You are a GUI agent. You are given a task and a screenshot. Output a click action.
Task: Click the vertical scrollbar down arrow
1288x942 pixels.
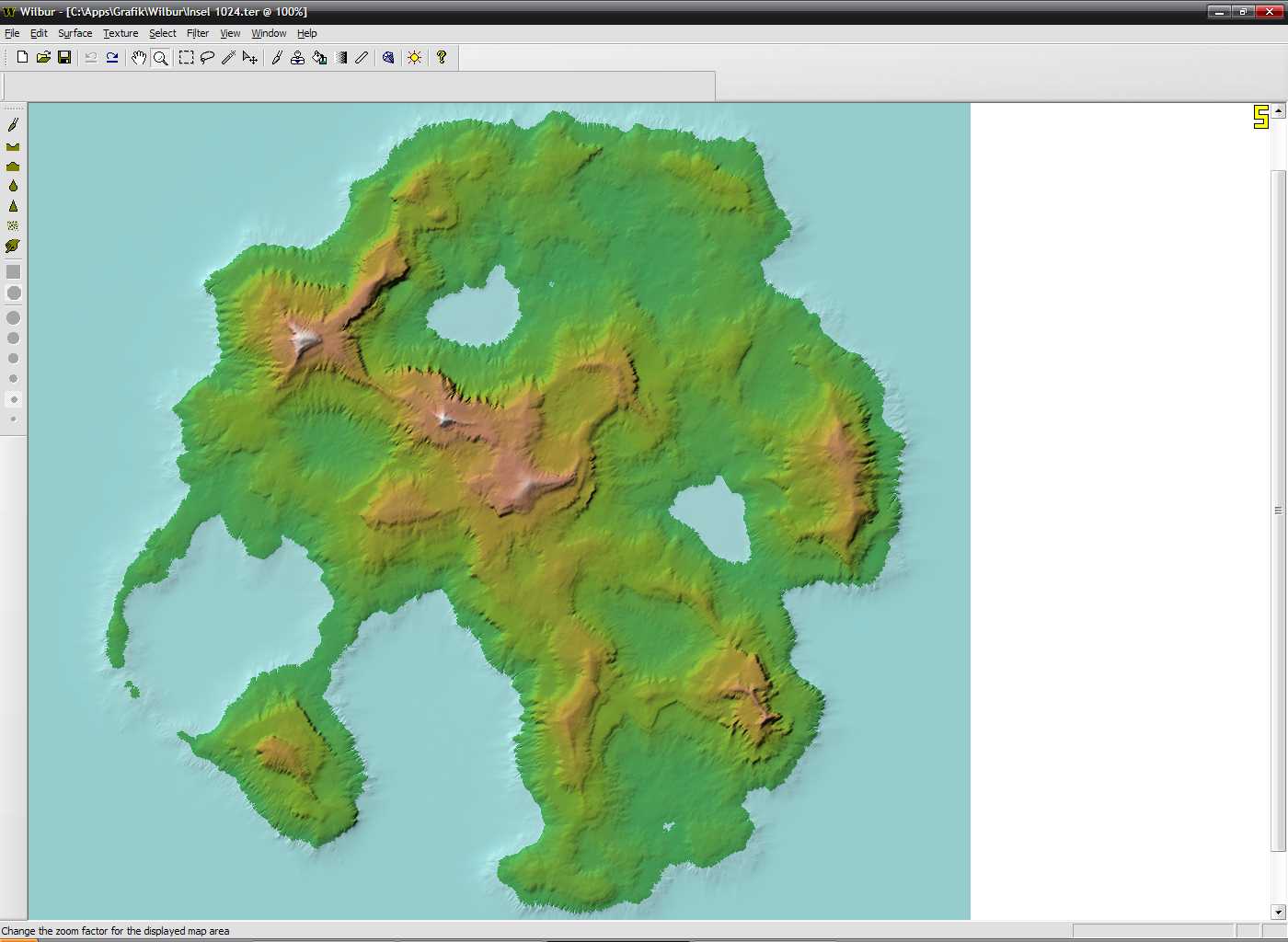1278,912
